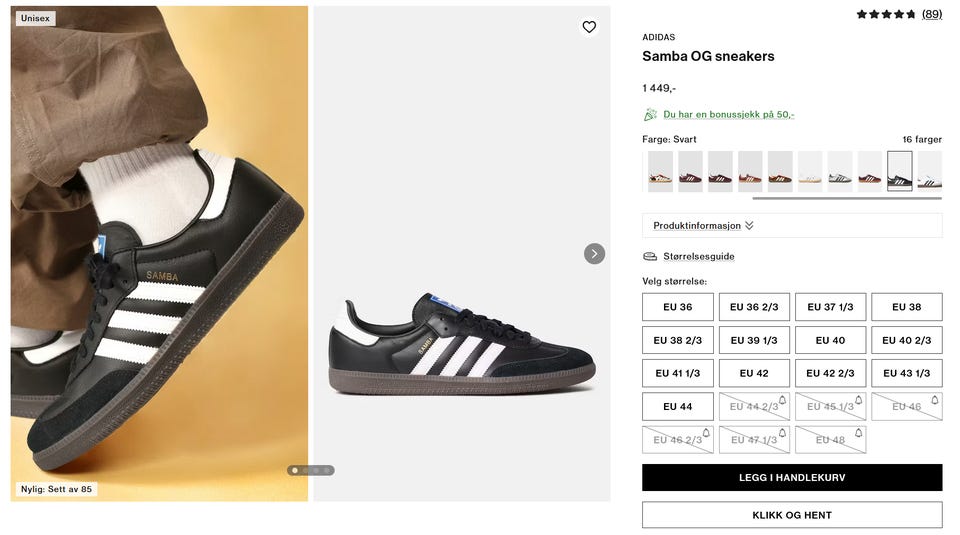Open the Størrelsesguide link
This screenshot has height=535, width=960.
click(x=699, y=256)
